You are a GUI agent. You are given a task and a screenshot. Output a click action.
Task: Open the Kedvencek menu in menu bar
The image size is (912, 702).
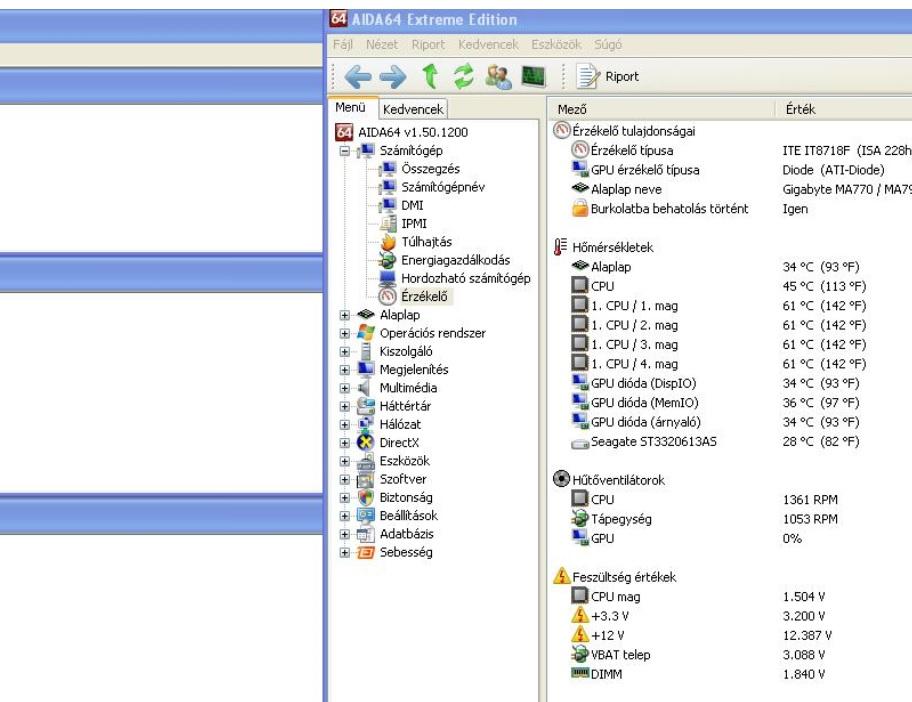coord(487,44)
